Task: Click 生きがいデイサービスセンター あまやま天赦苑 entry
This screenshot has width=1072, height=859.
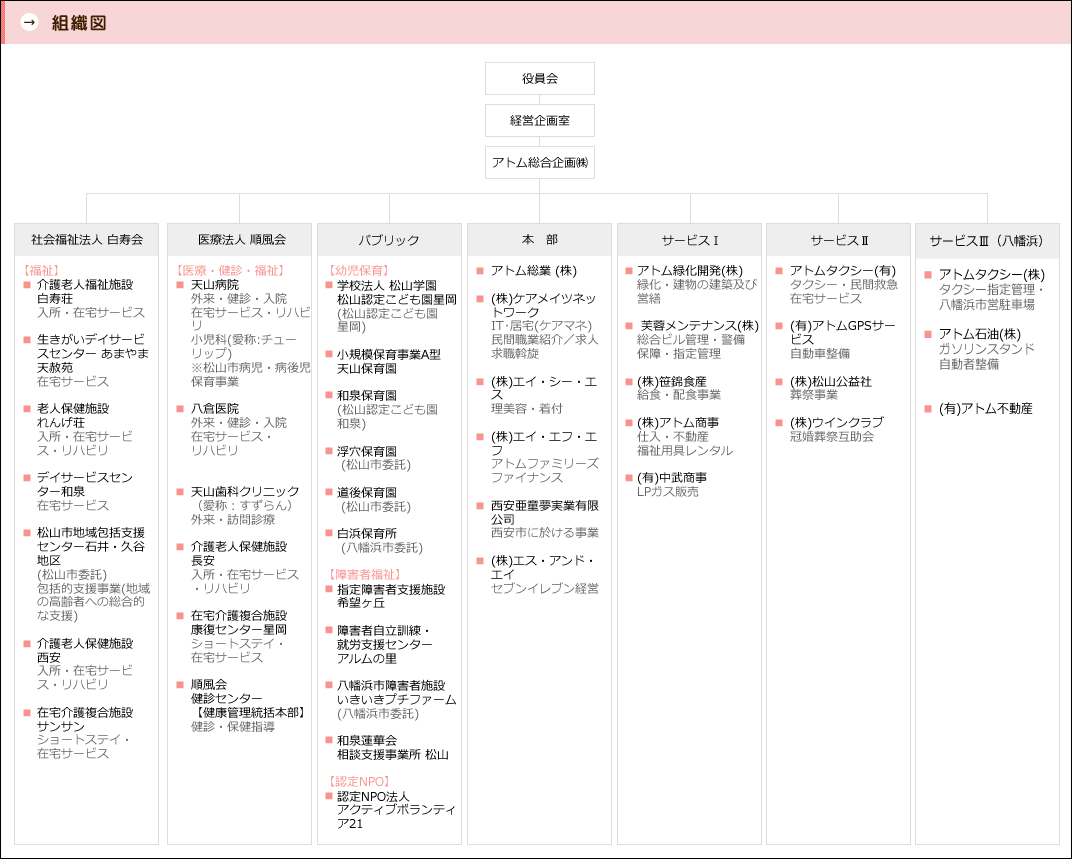Action: [x=92, y=353]
